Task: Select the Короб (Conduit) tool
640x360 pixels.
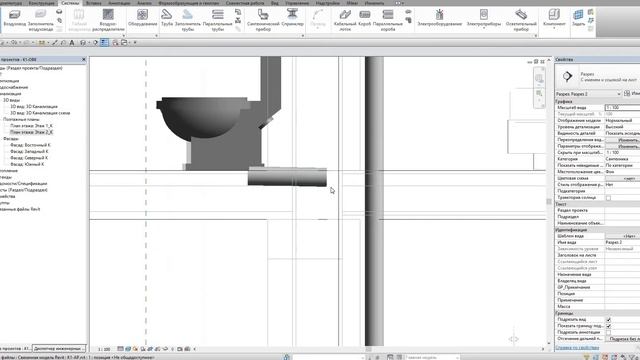Action: pos(364,18)
